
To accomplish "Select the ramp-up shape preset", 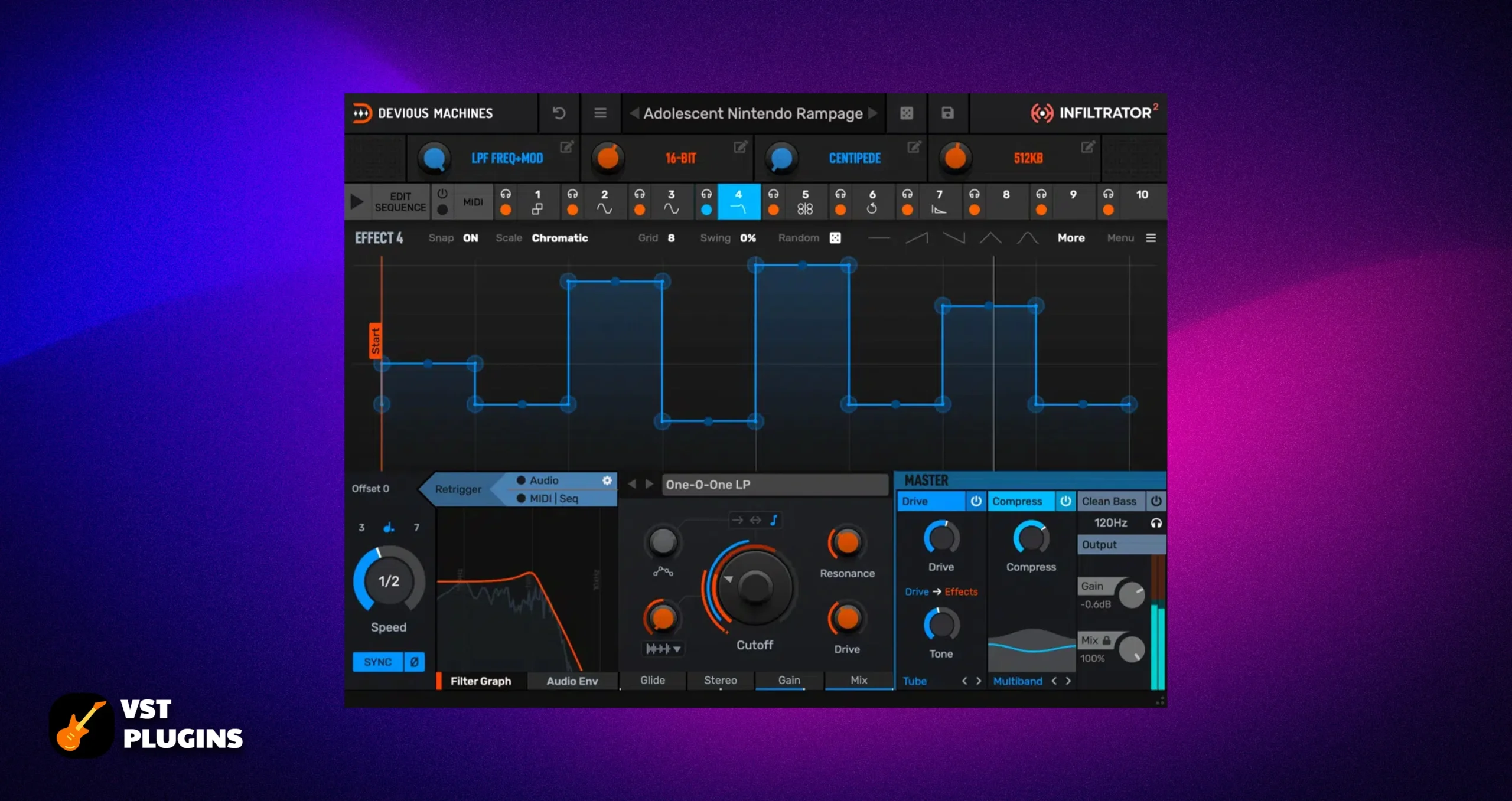I will point(917,238).
